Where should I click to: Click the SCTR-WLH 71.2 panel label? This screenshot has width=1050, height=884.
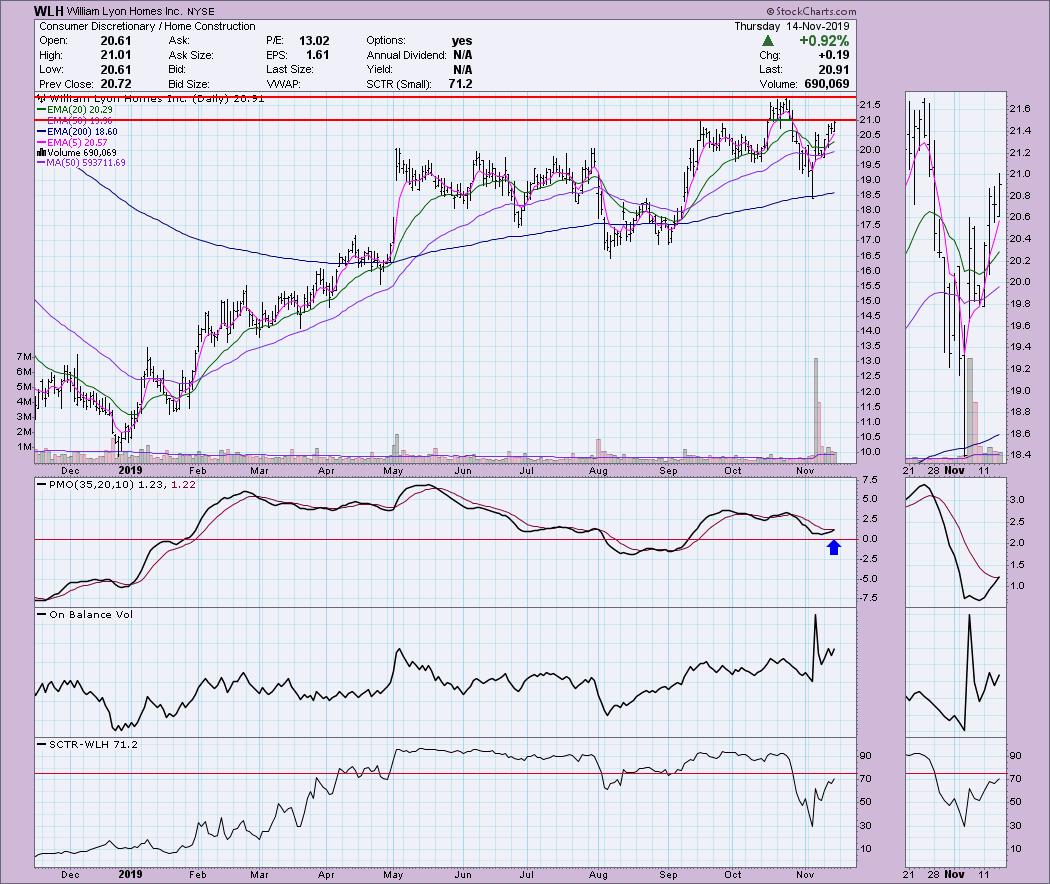click(x=93, y=745)
